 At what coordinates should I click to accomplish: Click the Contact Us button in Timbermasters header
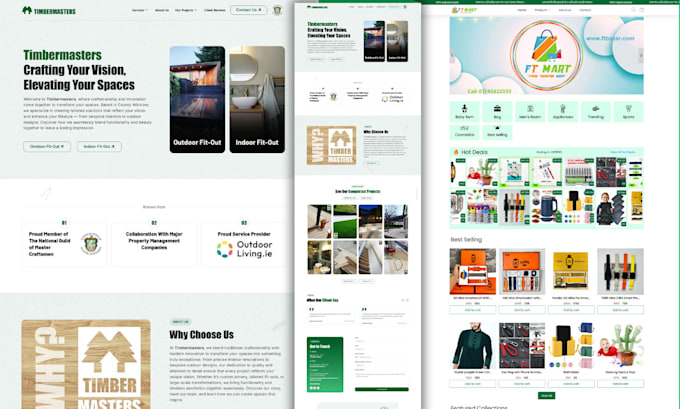pyautogui.click(x=248, y=10)
